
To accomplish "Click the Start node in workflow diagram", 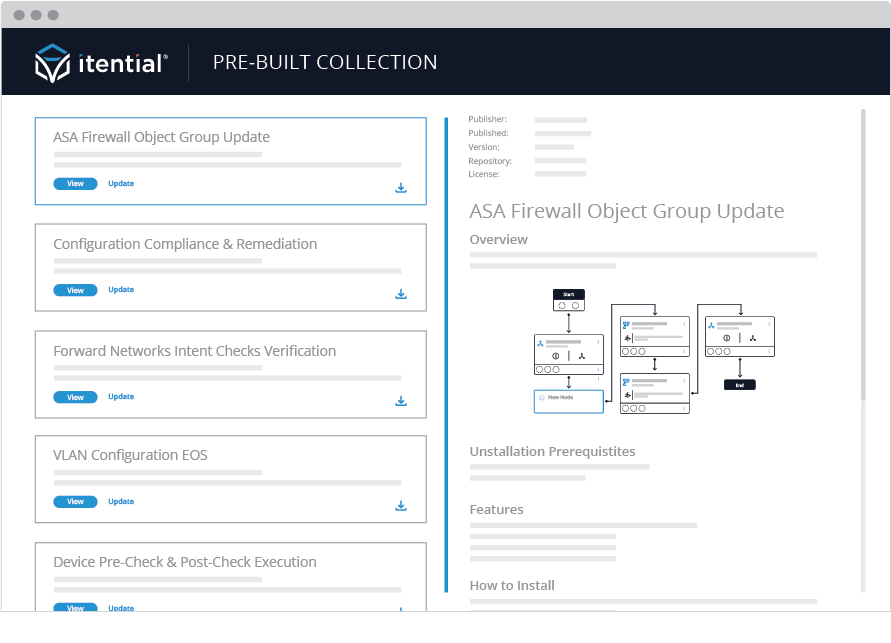I will [569, 300].
